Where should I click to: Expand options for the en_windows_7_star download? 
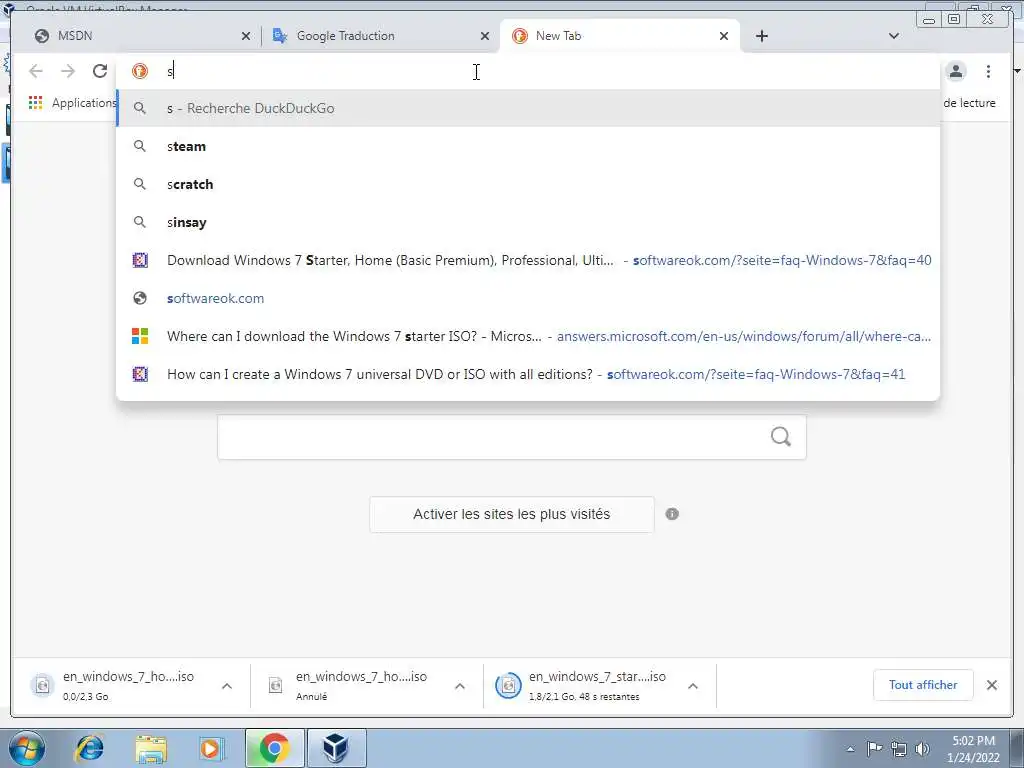pyautogui.click(x=693, y=686)
